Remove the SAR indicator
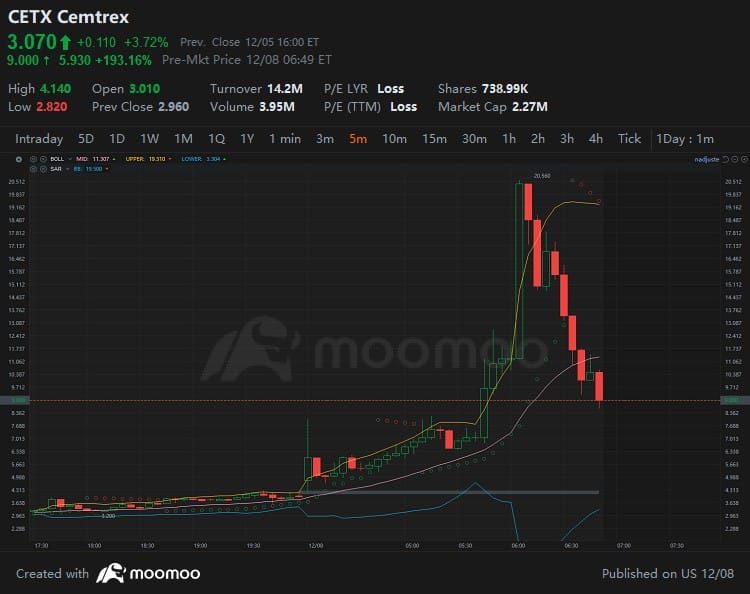750x594 pixels. [x=42, y=170]
